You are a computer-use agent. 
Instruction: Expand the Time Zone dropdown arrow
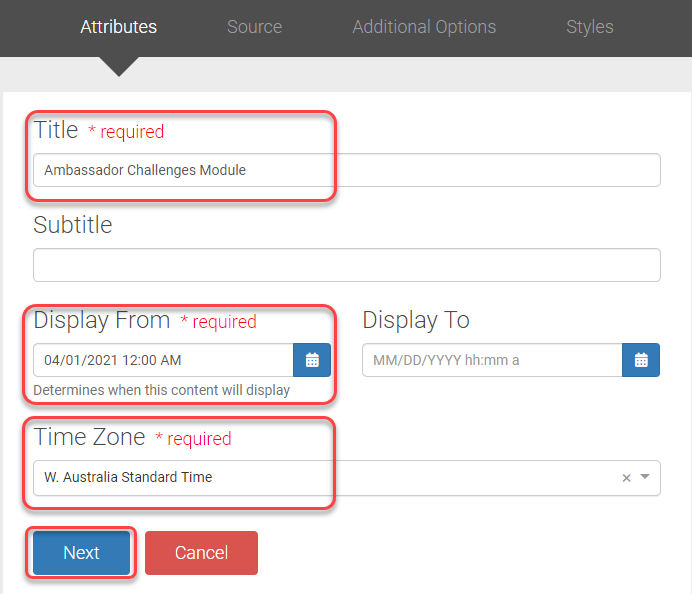pos(645,477)
